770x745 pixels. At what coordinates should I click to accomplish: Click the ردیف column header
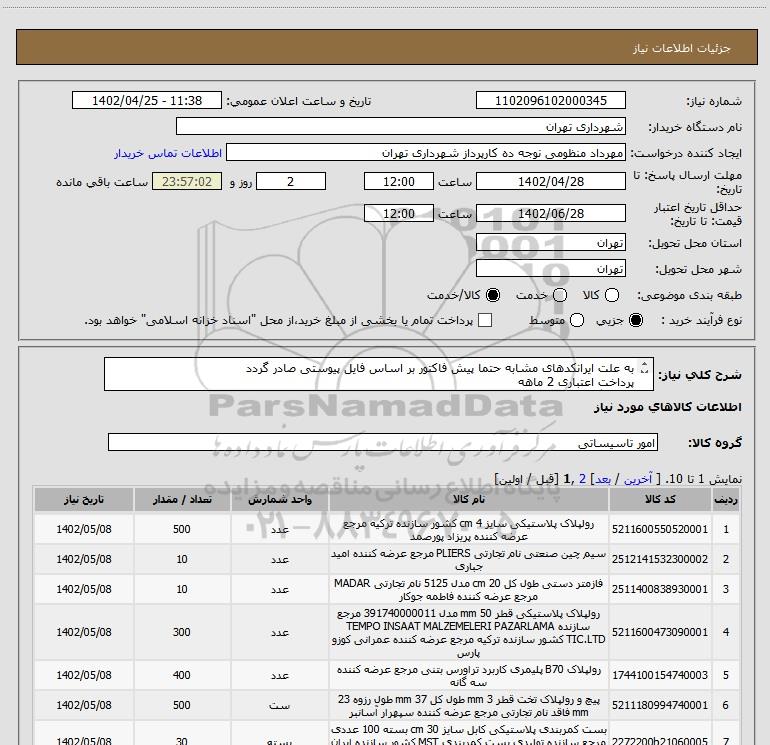tap(726, 500)
